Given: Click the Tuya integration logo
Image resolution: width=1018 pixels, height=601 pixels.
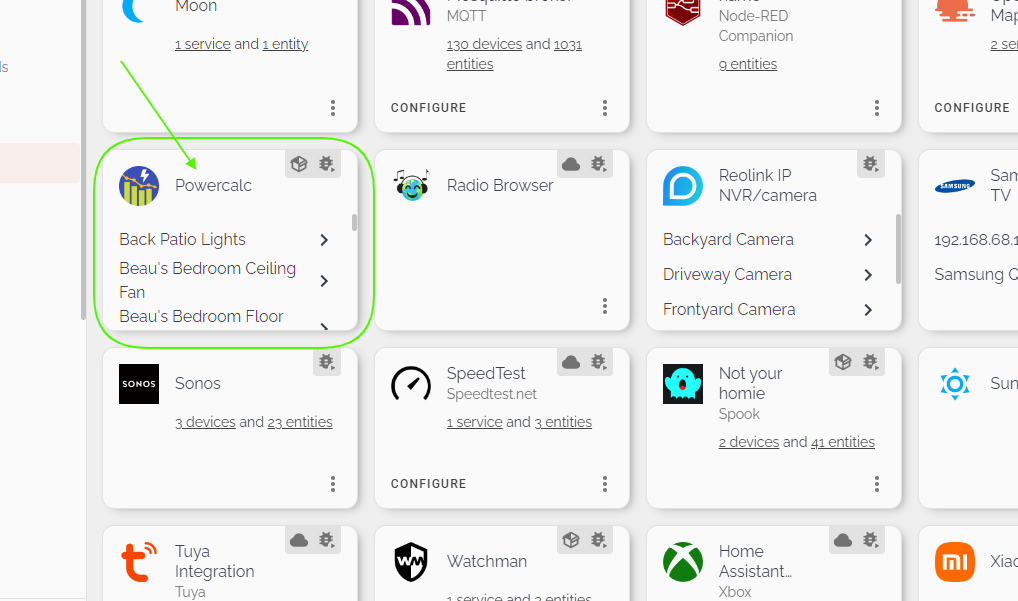Looking at the screenshot, I should pos(138,561).
